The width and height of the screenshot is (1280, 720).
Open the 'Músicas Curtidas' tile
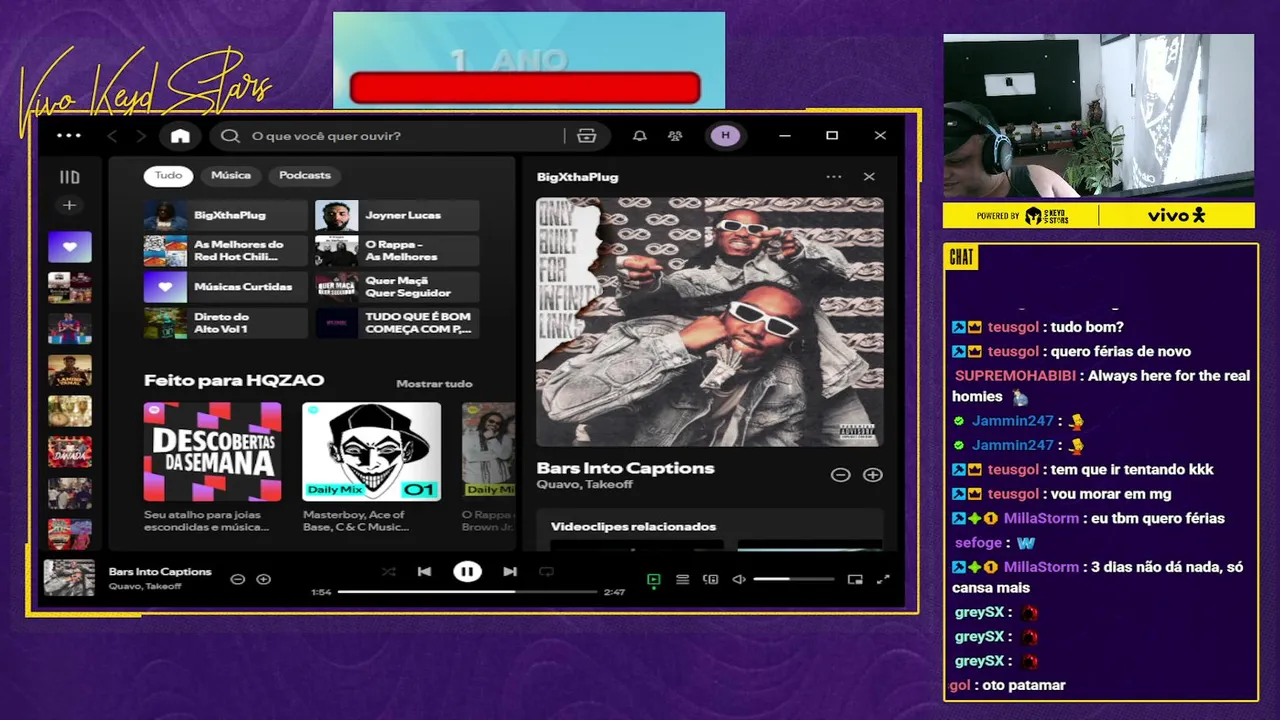225,287
